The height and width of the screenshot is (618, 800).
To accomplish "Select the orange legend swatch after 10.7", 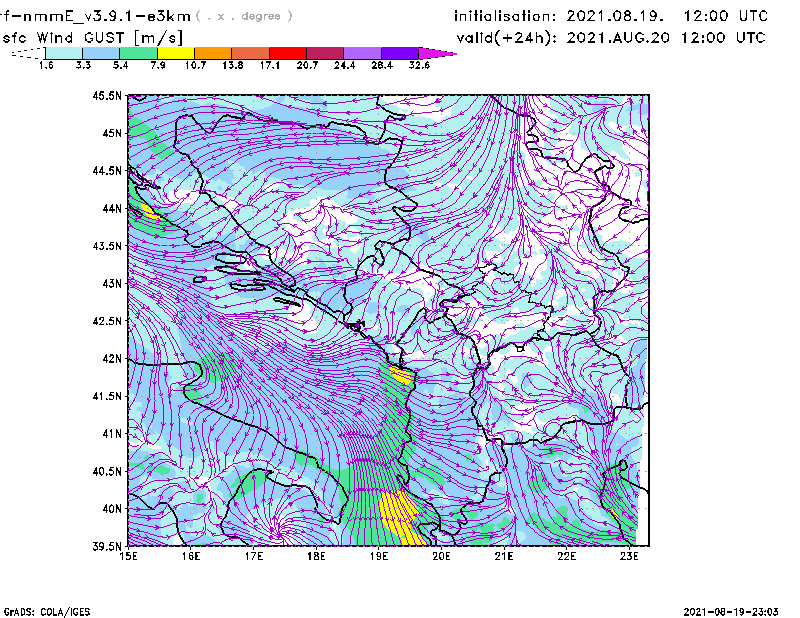I will pos(213,53).
